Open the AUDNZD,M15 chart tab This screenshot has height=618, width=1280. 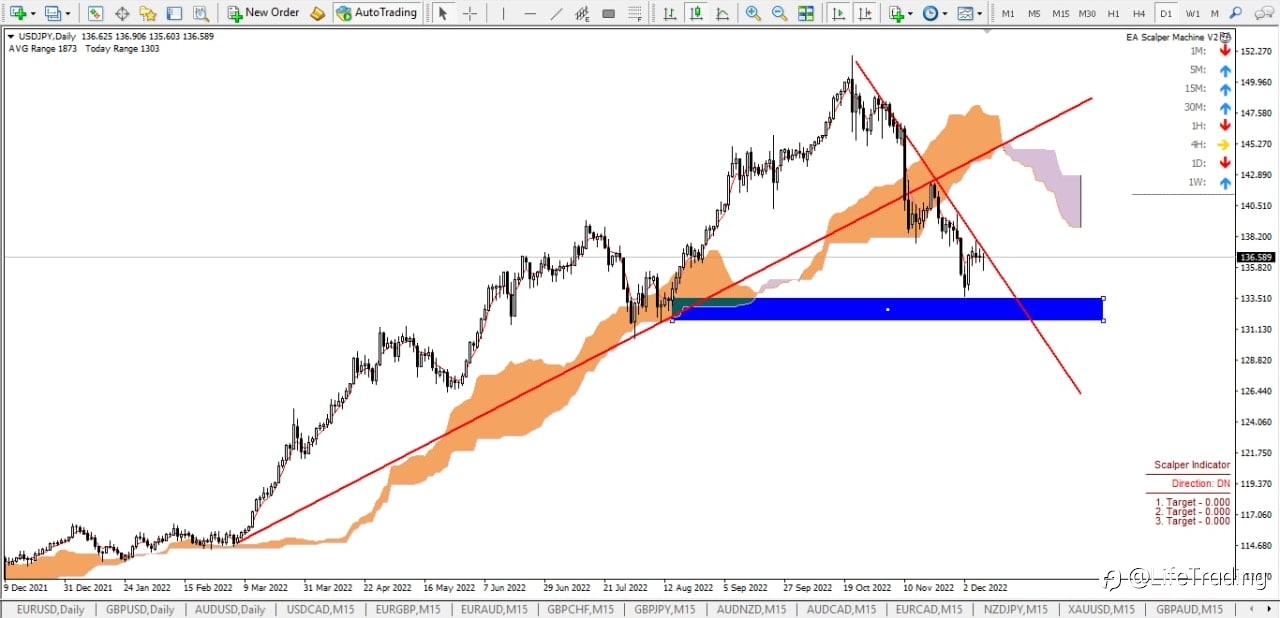[753, 609]
